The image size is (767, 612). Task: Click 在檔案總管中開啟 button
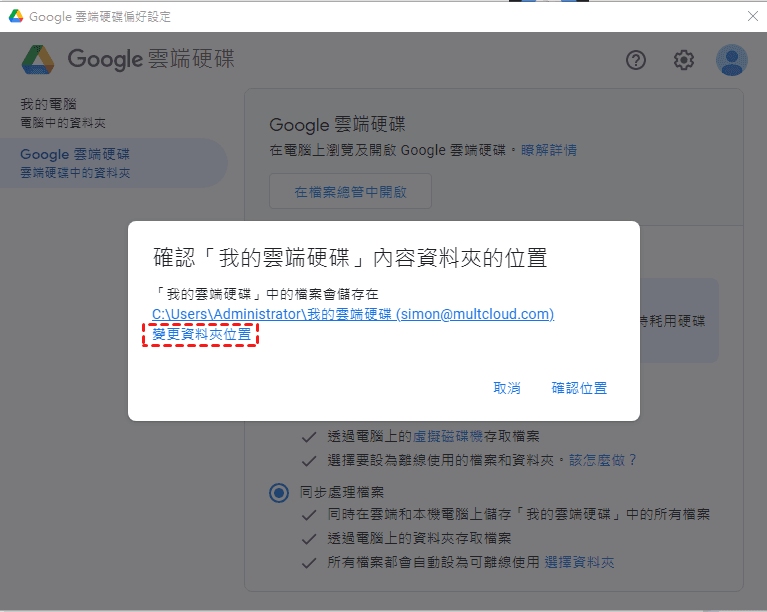coord(350,191)
